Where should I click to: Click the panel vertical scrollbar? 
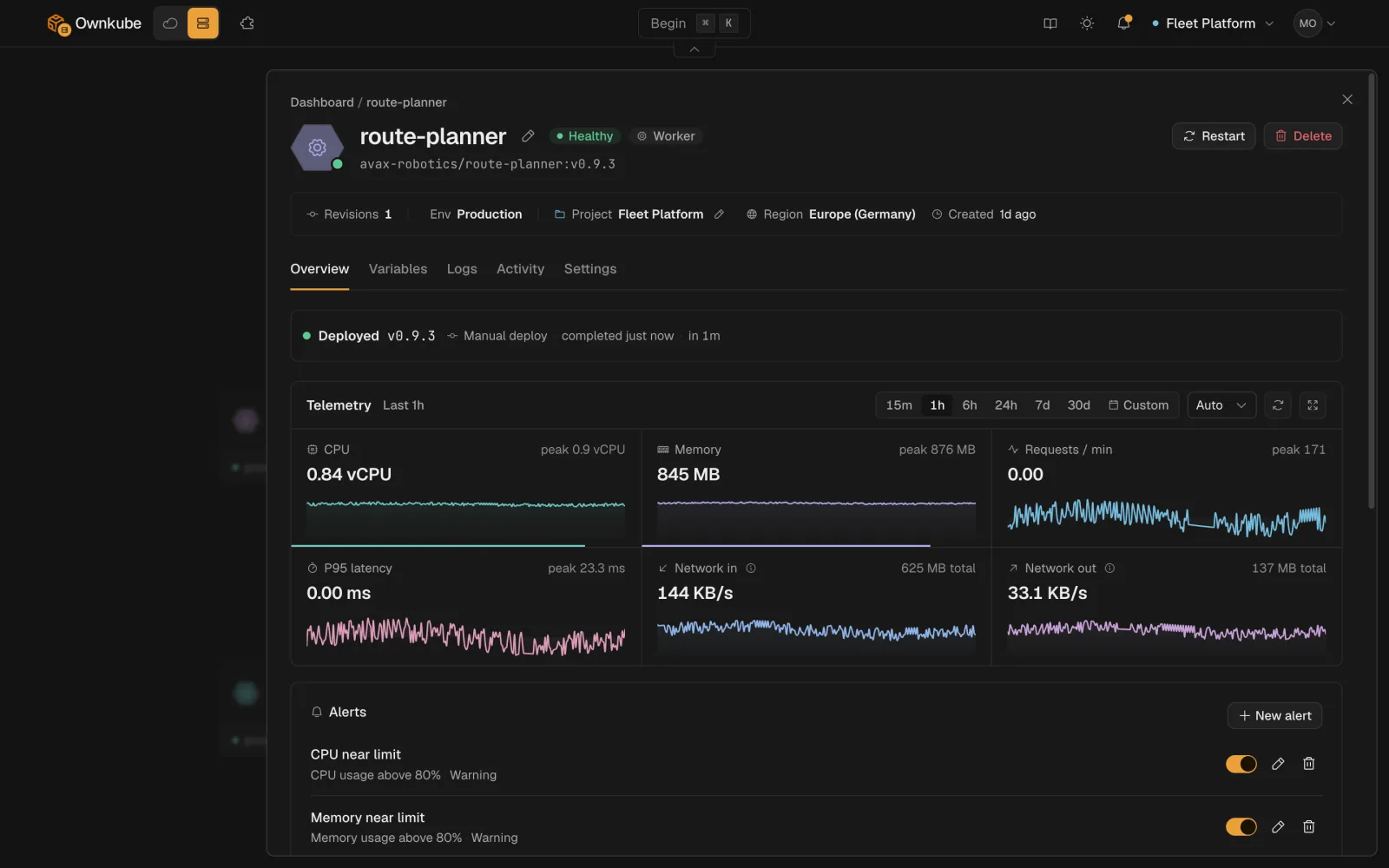1372,291
